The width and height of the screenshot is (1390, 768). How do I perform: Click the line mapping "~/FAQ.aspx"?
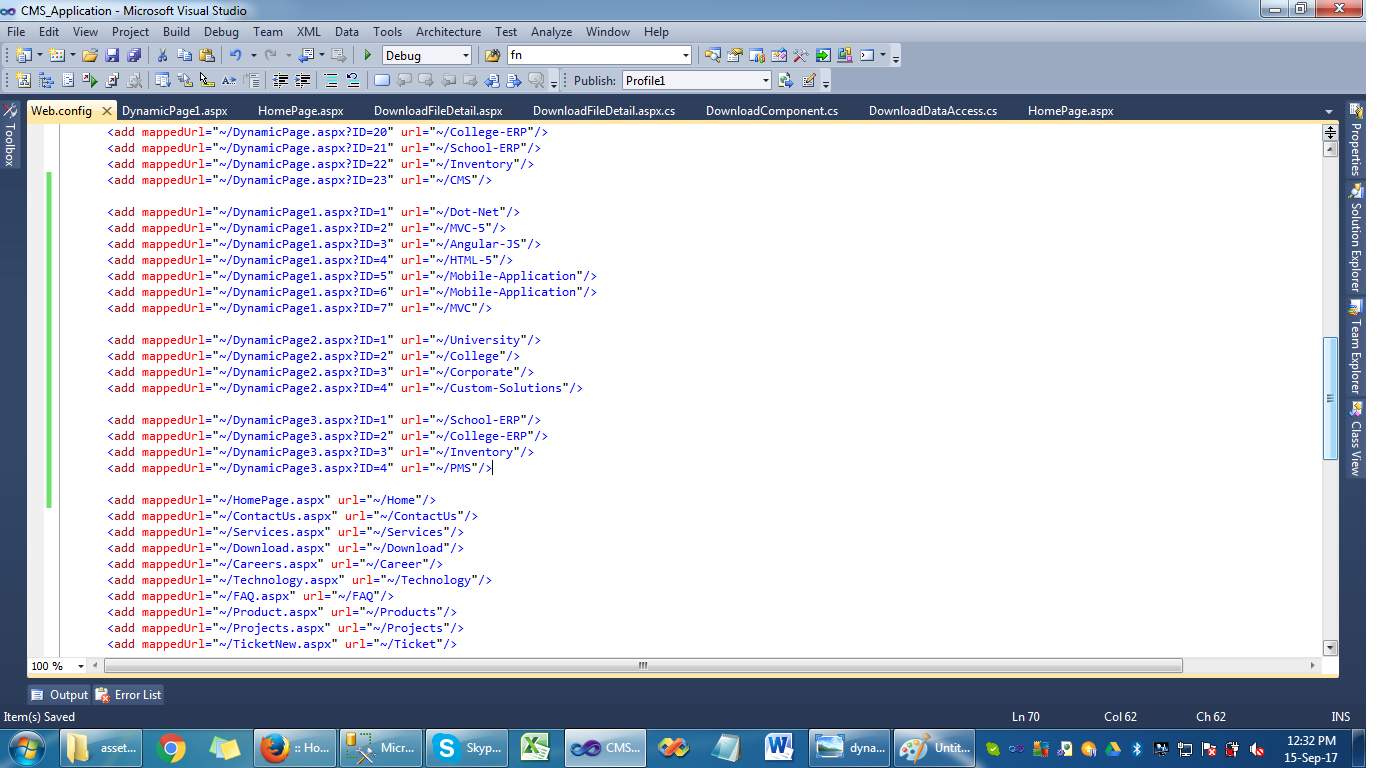coord(251,596)
